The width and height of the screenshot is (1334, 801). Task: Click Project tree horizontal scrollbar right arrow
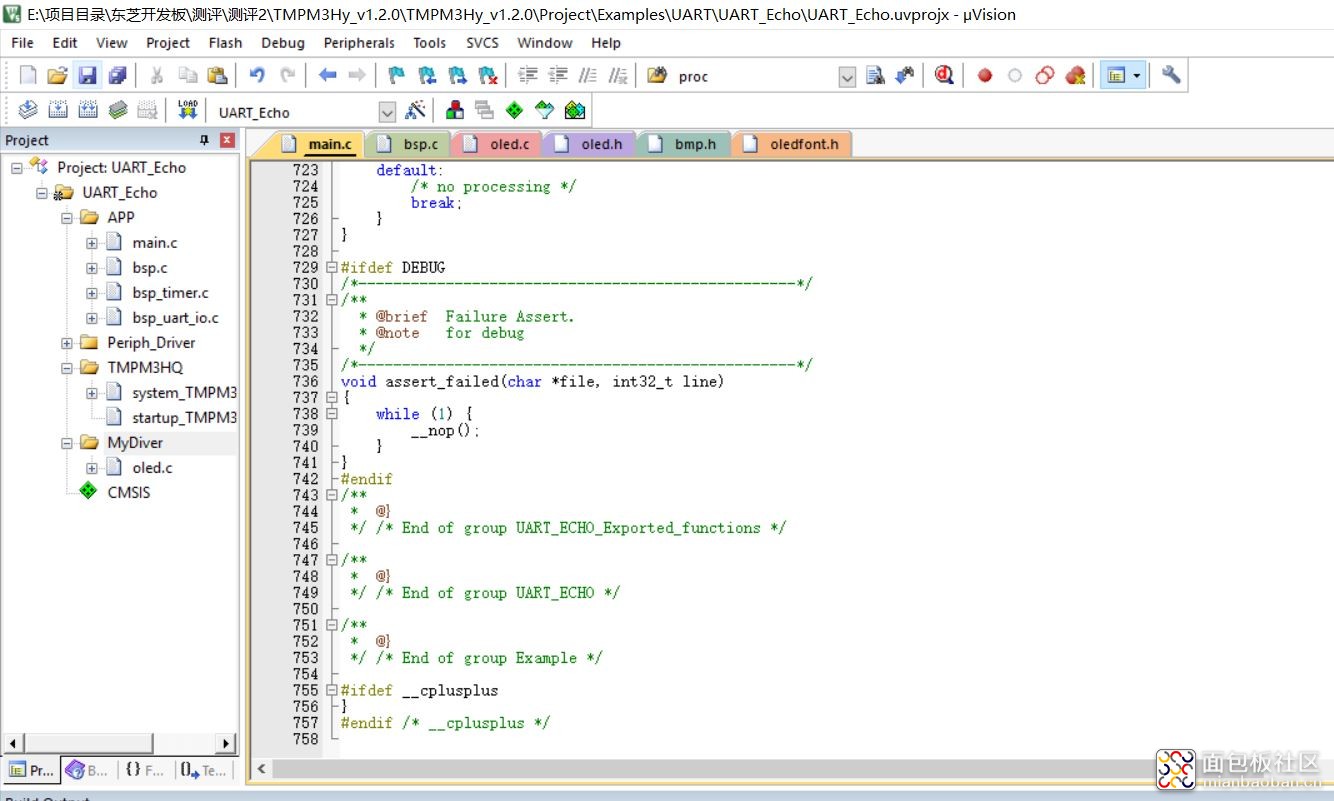(x=227, y=743)
